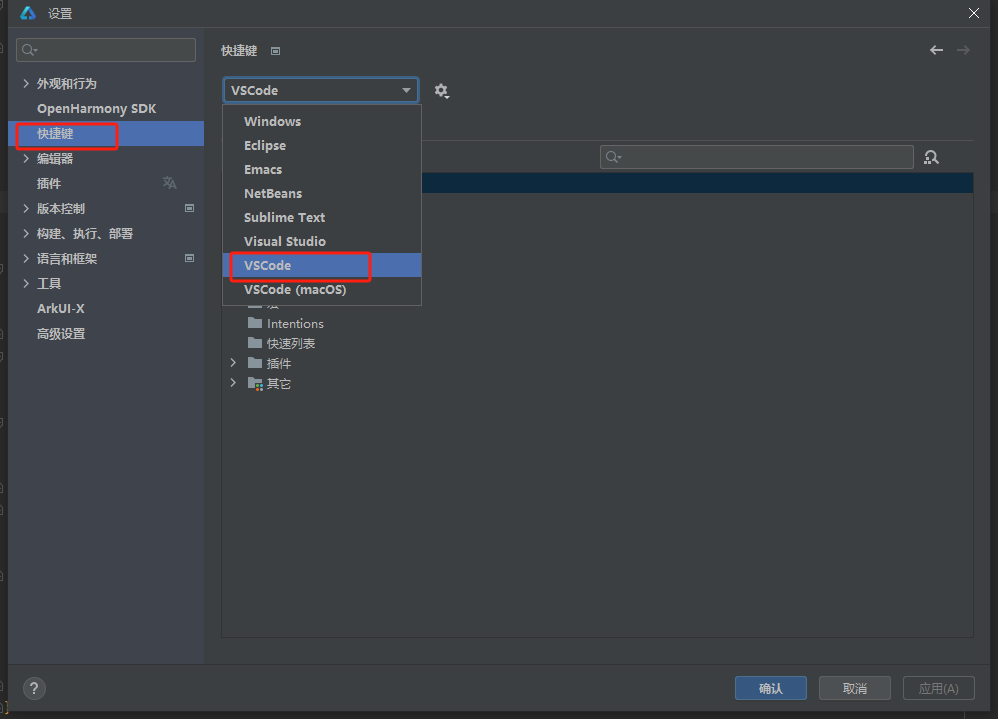Select 快捷键 in settings sidebar
The width and height of the screenshot is (998, 719).
pos(106,134)
